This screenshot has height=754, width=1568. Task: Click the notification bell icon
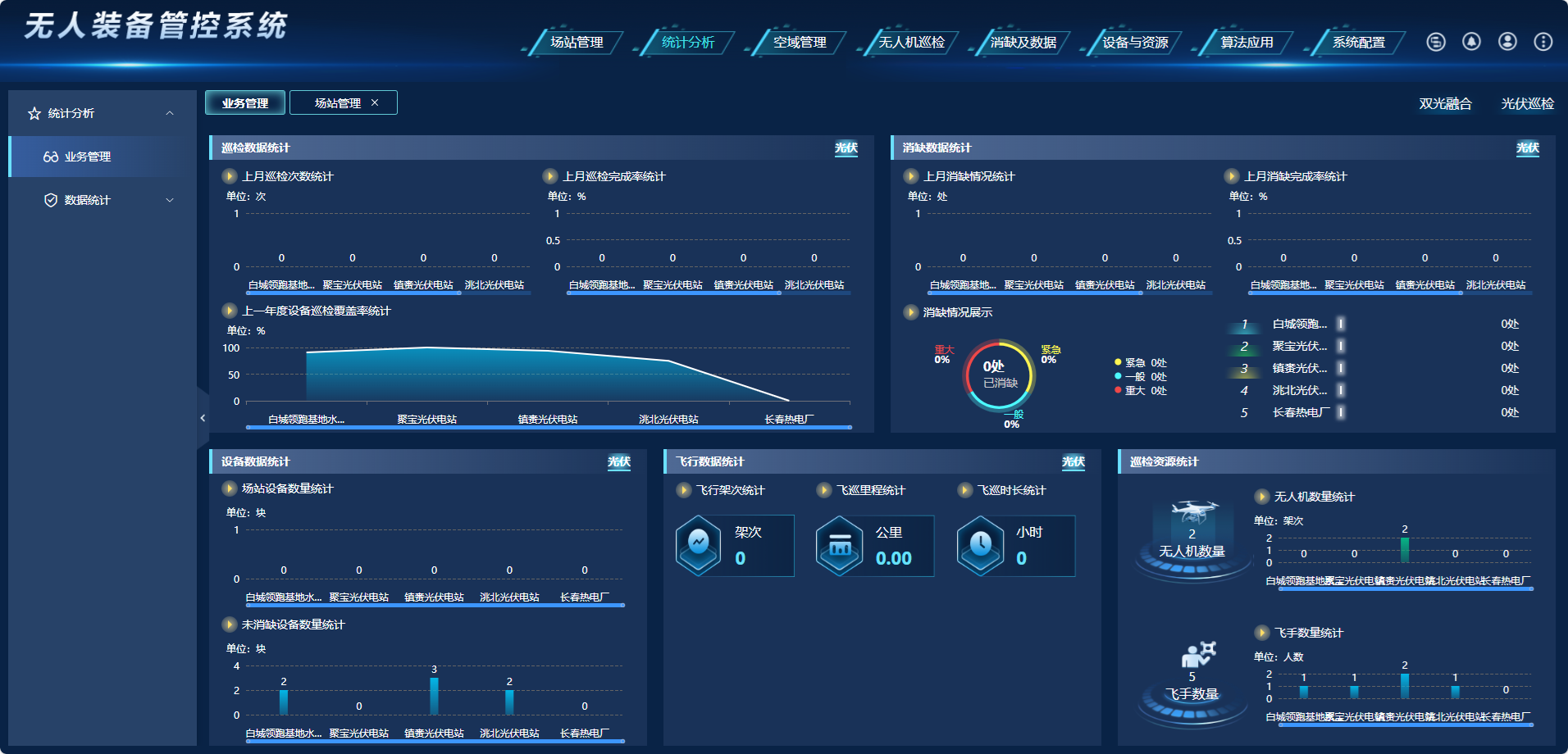1471,42
